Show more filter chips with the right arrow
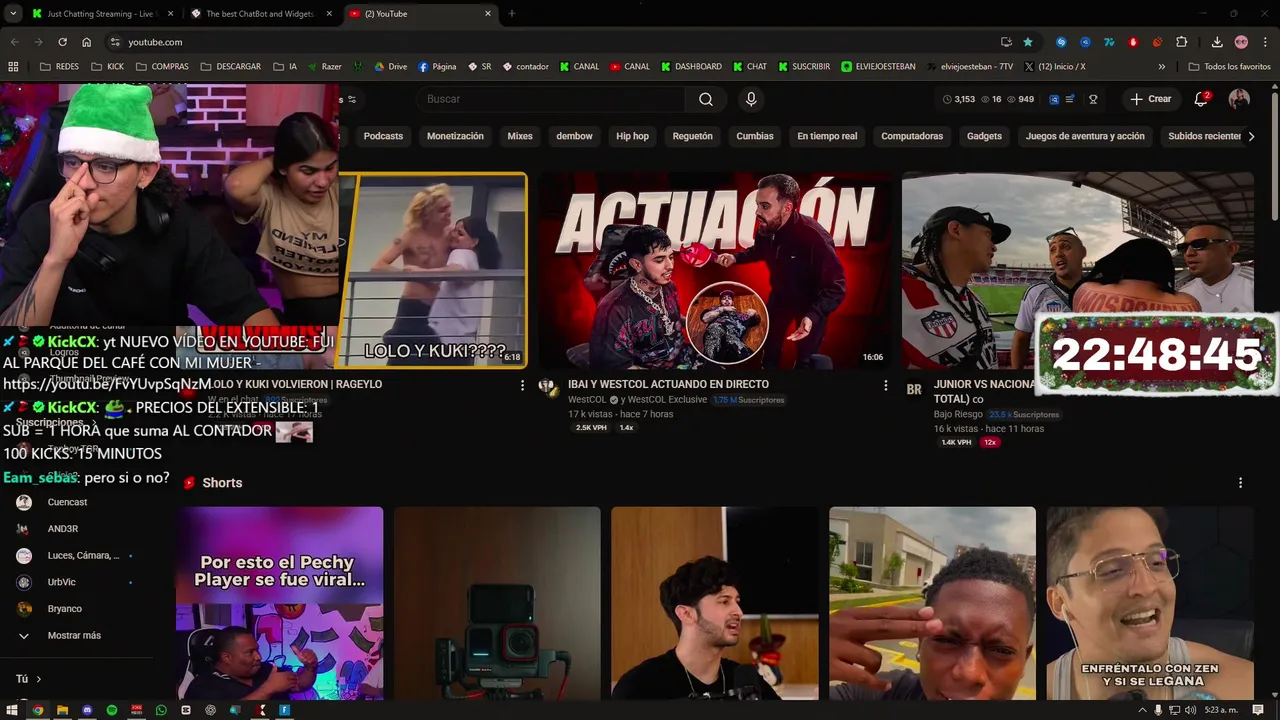The image size is (1280, 720). click(1251, 136)
